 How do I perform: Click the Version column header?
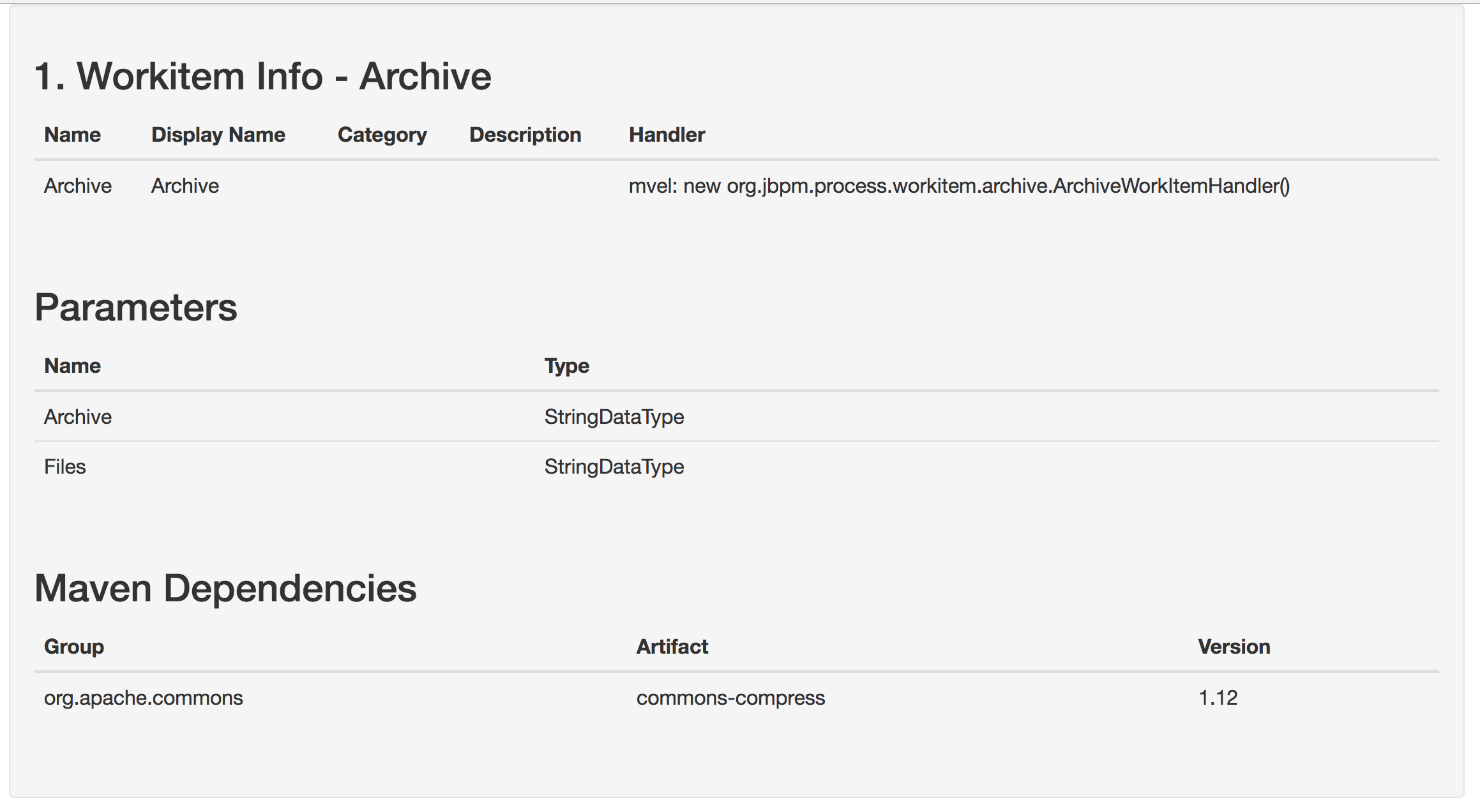coord(1234,647)
